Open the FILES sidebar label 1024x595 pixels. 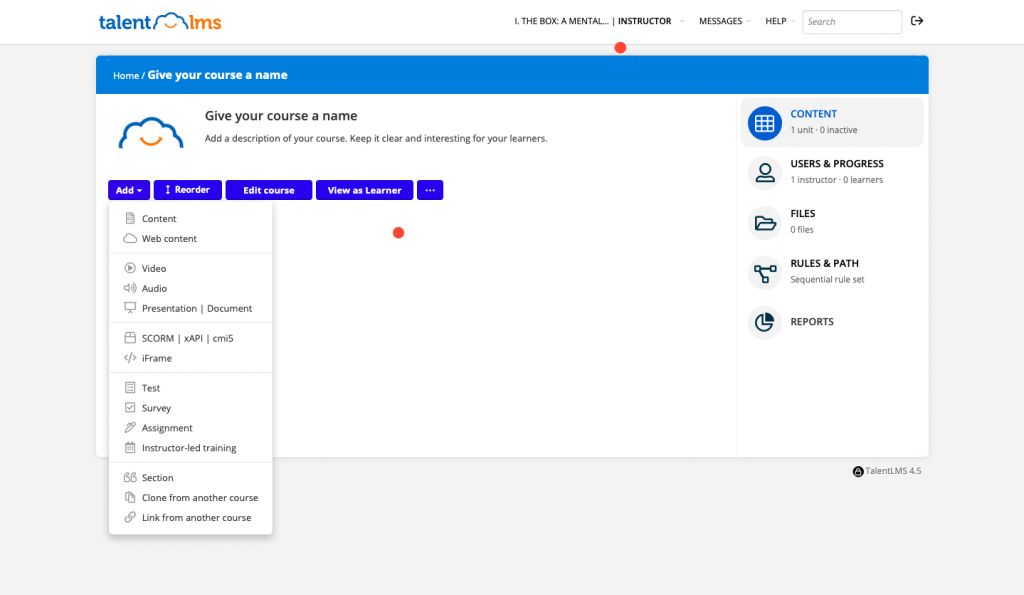(x=803, y=213)
